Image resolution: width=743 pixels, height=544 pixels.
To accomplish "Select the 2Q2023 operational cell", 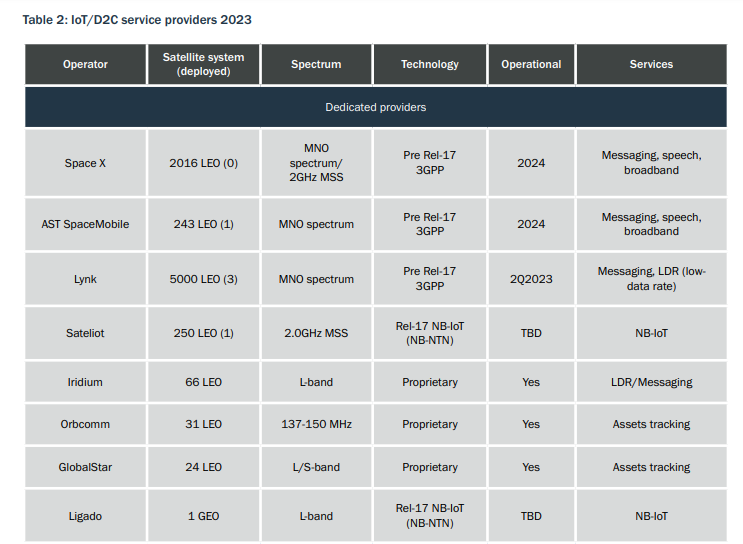I will tap(531, 278).
